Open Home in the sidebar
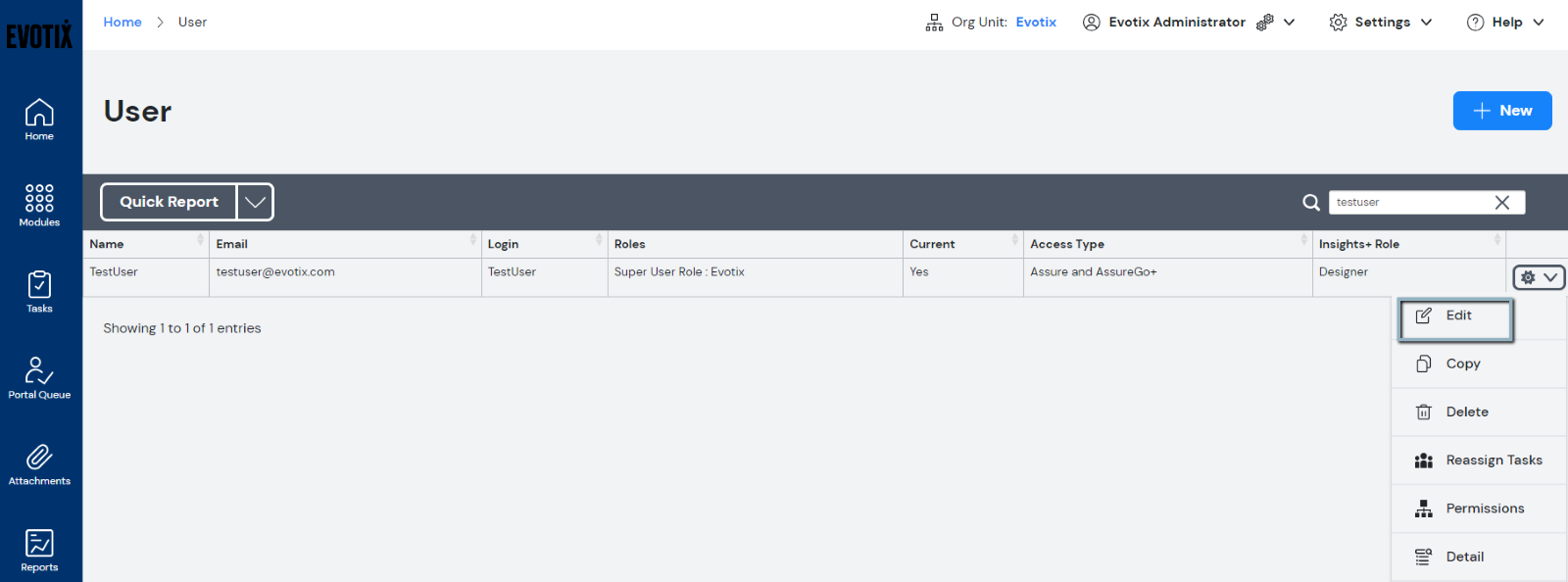The width and height of the screenshot is (1568, 582). [39, 120]
